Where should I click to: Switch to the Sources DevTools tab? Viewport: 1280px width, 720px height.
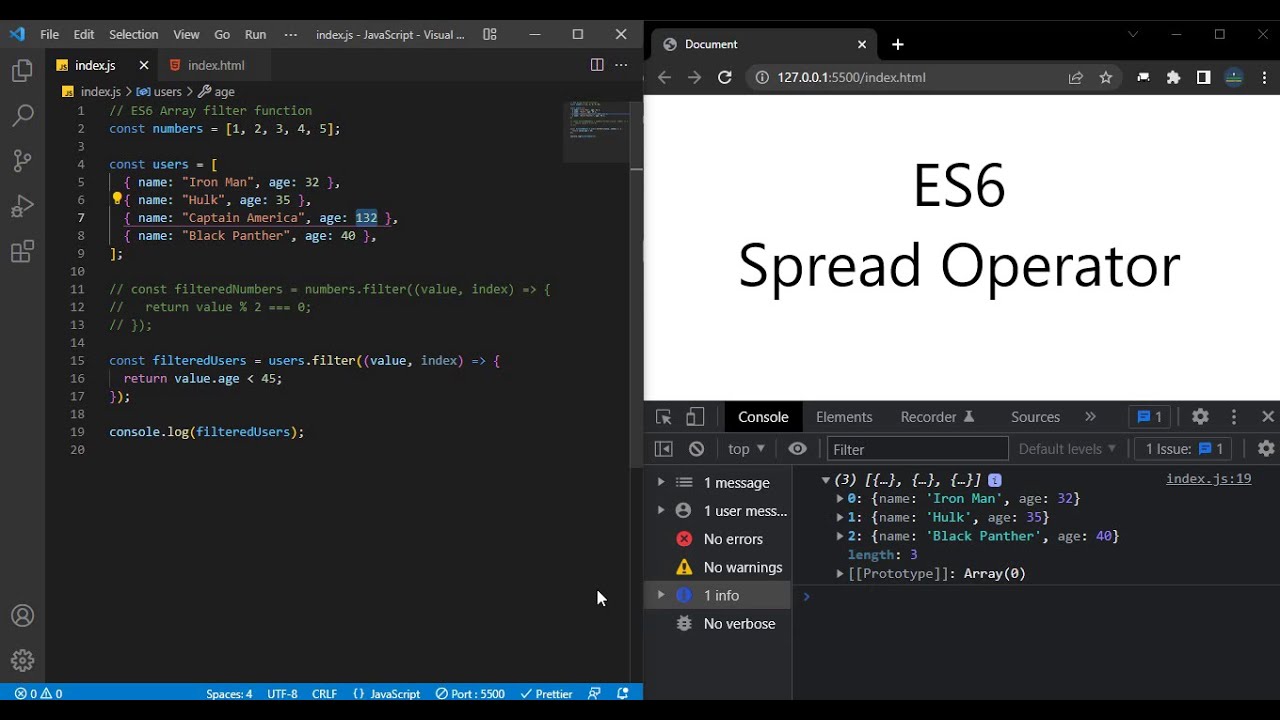pyautogui.click(x=1035, y=417)
